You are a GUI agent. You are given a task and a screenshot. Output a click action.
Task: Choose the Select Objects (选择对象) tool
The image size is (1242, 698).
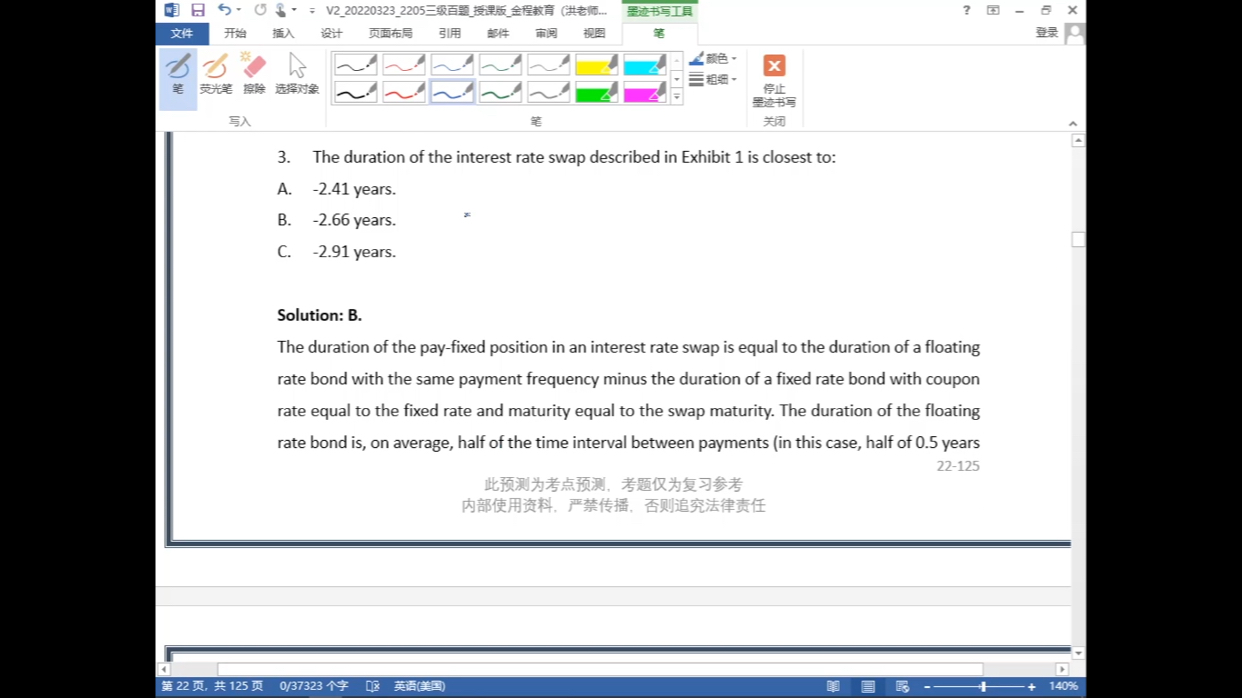(x=297, y=75)
